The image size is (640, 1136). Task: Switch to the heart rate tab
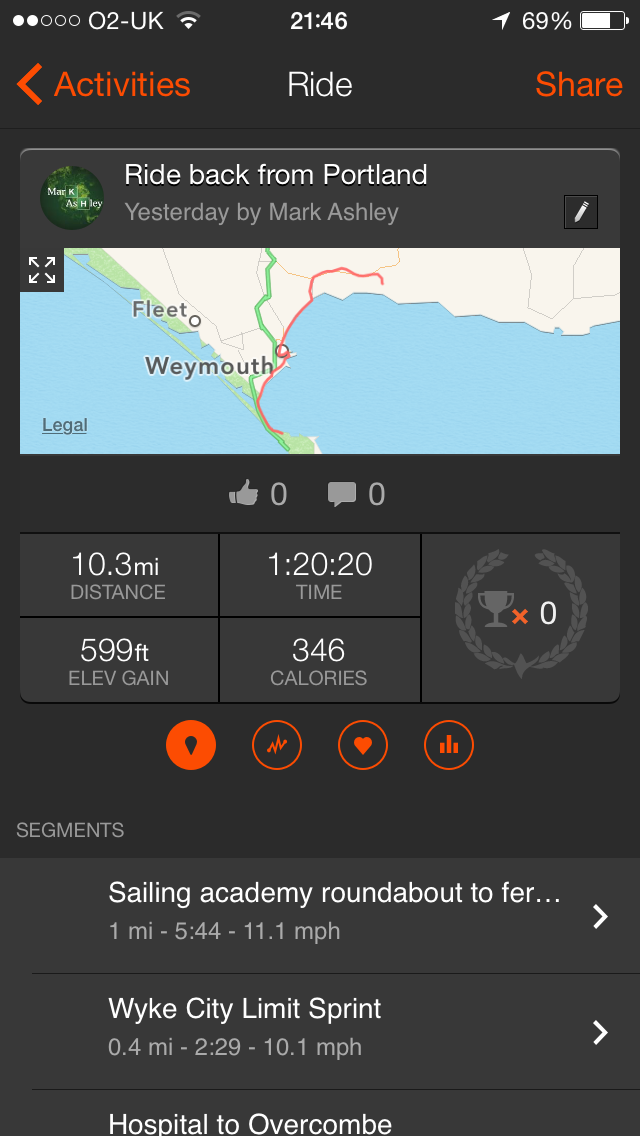coord(363,745)
